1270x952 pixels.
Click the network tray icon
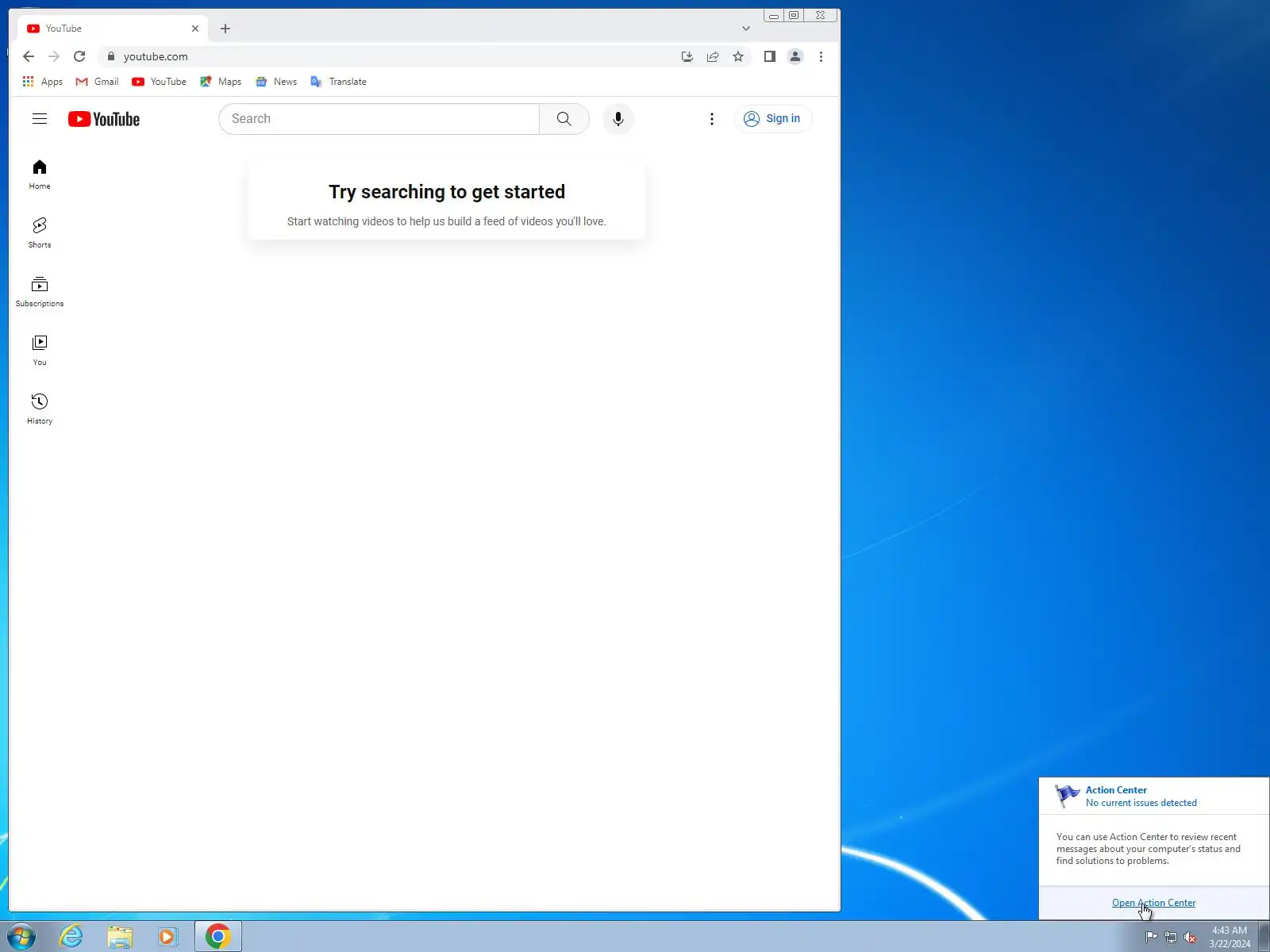[1171, 937]
